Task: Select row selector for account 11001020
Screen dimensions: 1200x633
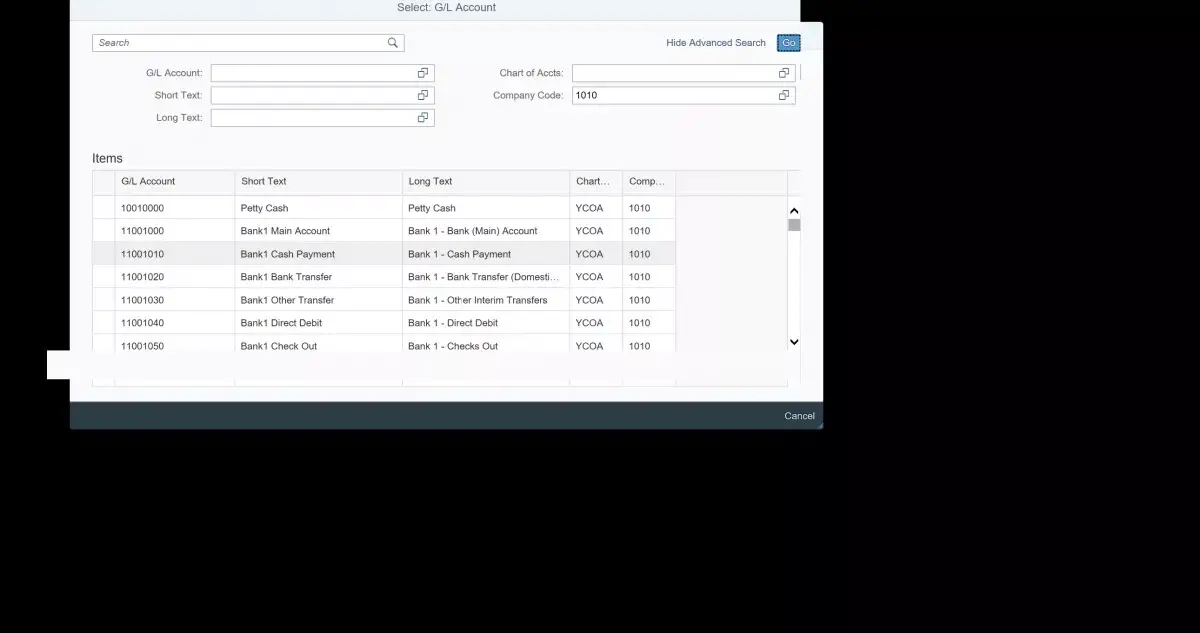Action: (x=104, y=277)
